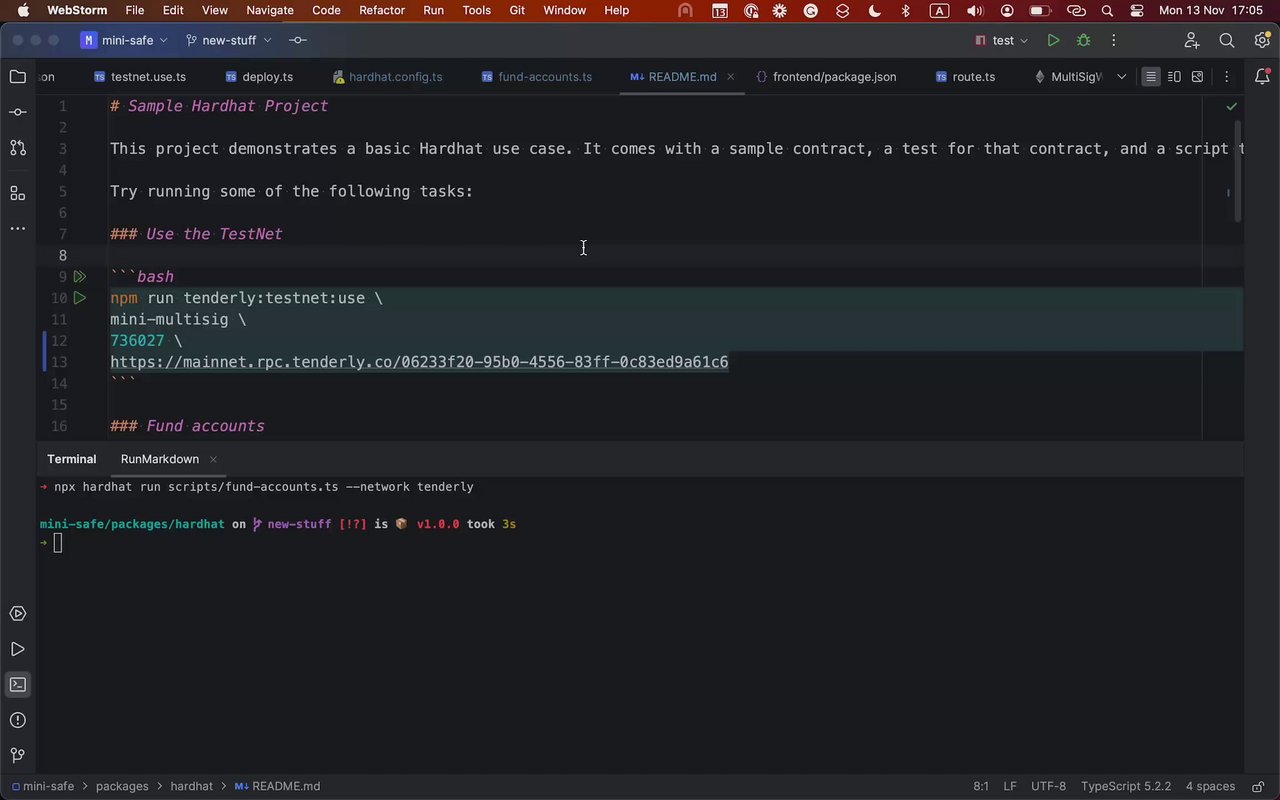1280x800 pixels.
Task: Close the README.md tab
Action: pyautogui.click(x=731, y=77)
